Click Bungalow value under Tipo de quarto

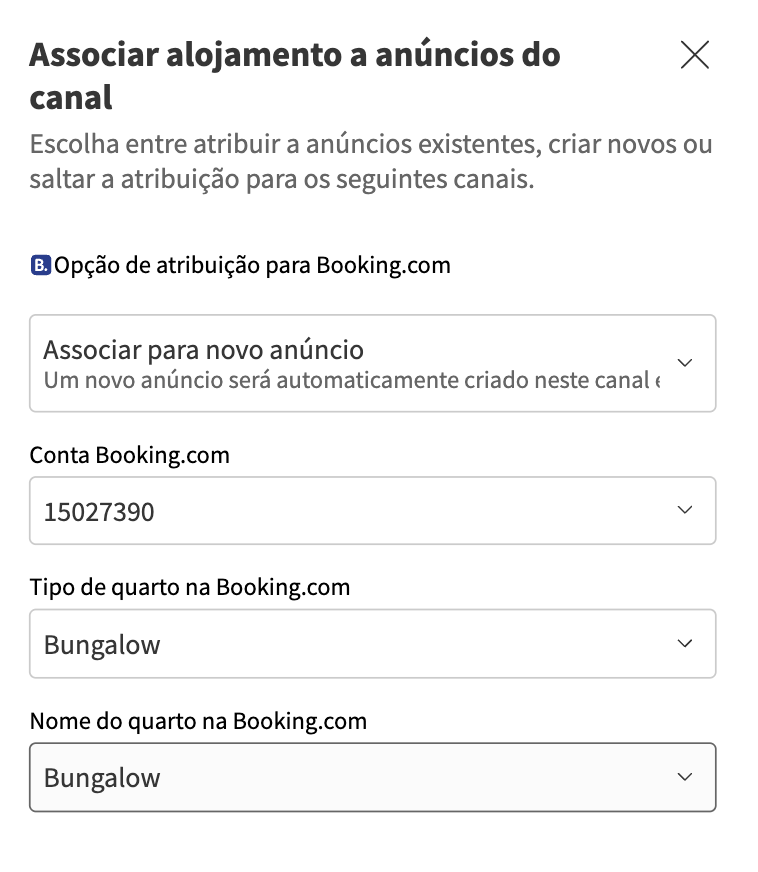tap(102, 645)
